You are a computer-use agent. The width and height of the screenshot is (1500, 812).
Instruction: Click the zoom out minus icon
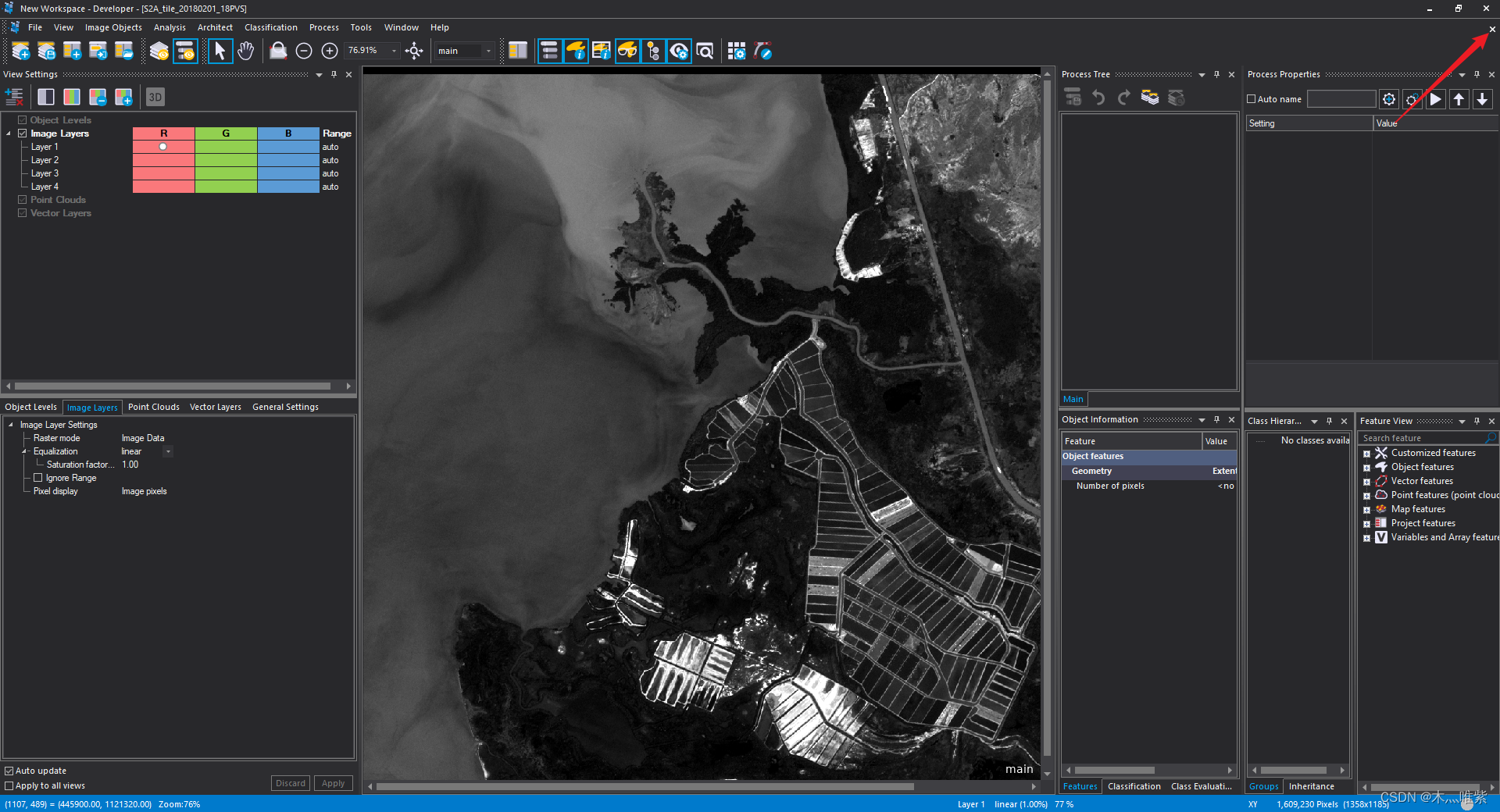(x=304, y=52)
